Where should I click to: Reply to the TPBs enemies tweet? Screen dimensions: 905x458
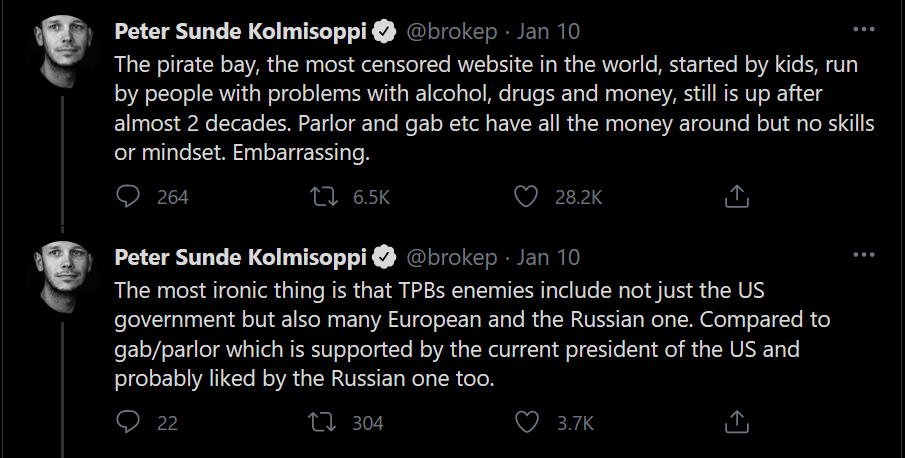click(129, 422)
